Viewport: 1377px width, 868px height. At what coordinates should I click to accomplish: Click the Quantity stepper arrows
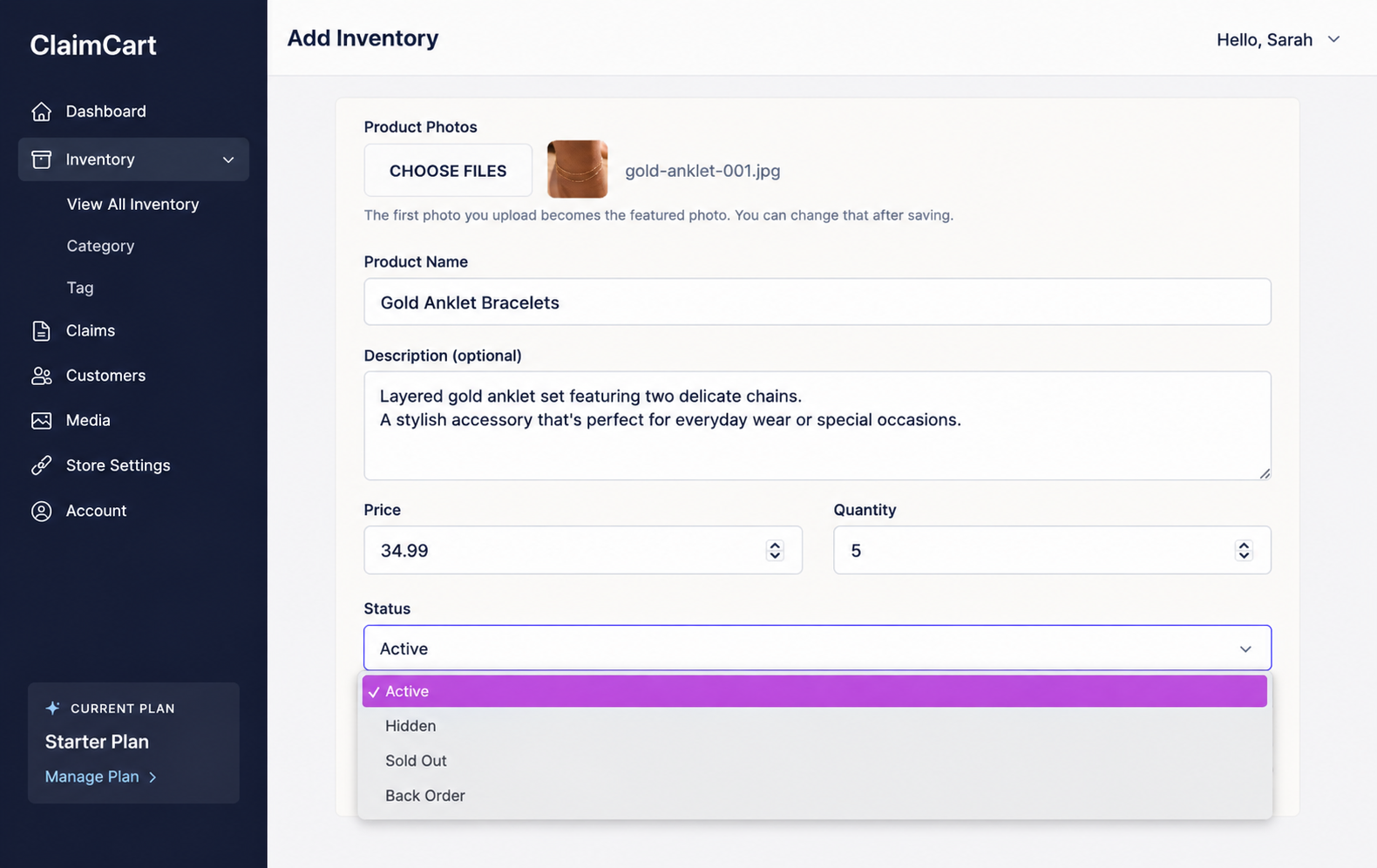pos(1244,550)
